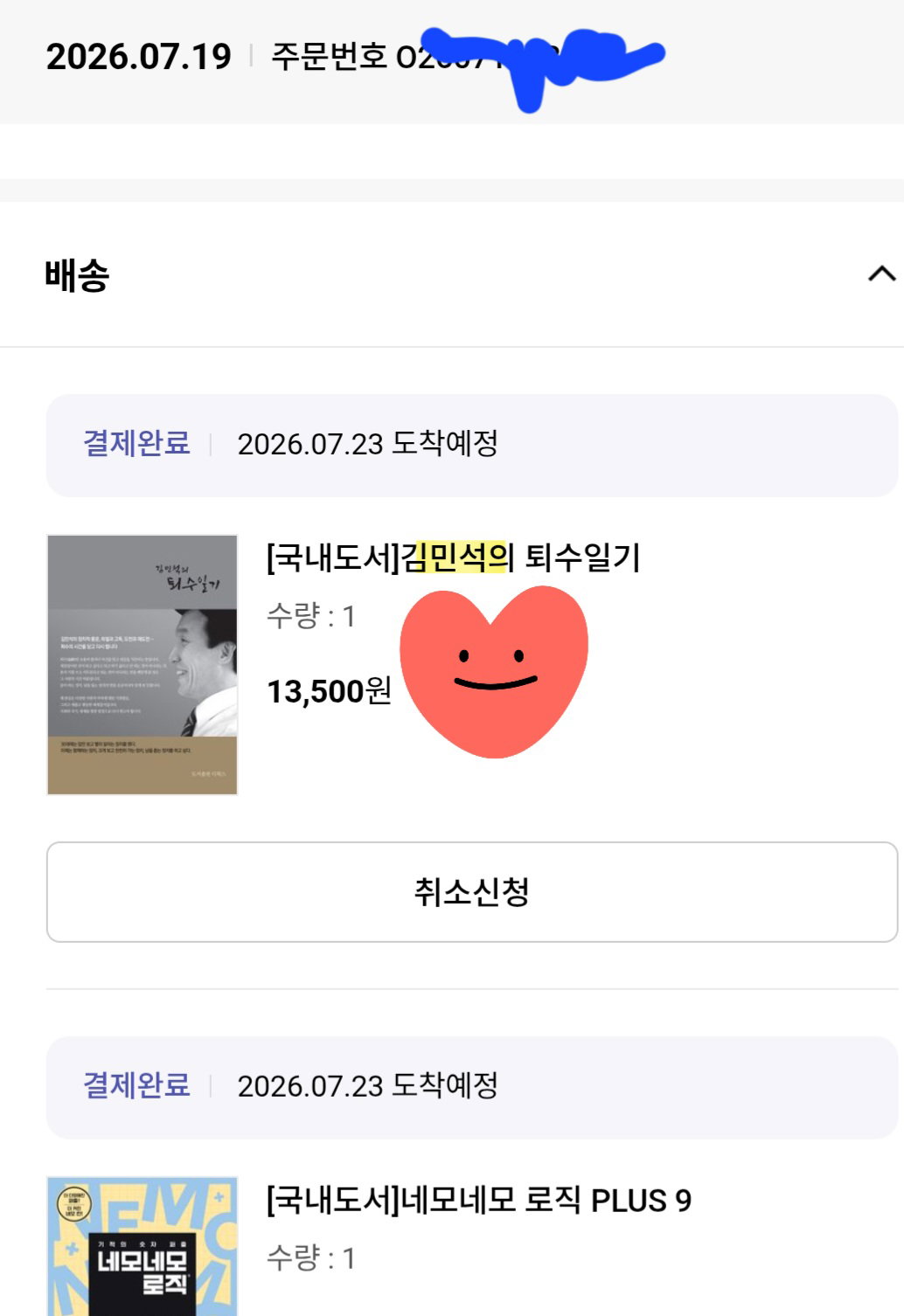
Task: Click the first 2026.07.23 도착예정 date
Action: coord(368,444)
